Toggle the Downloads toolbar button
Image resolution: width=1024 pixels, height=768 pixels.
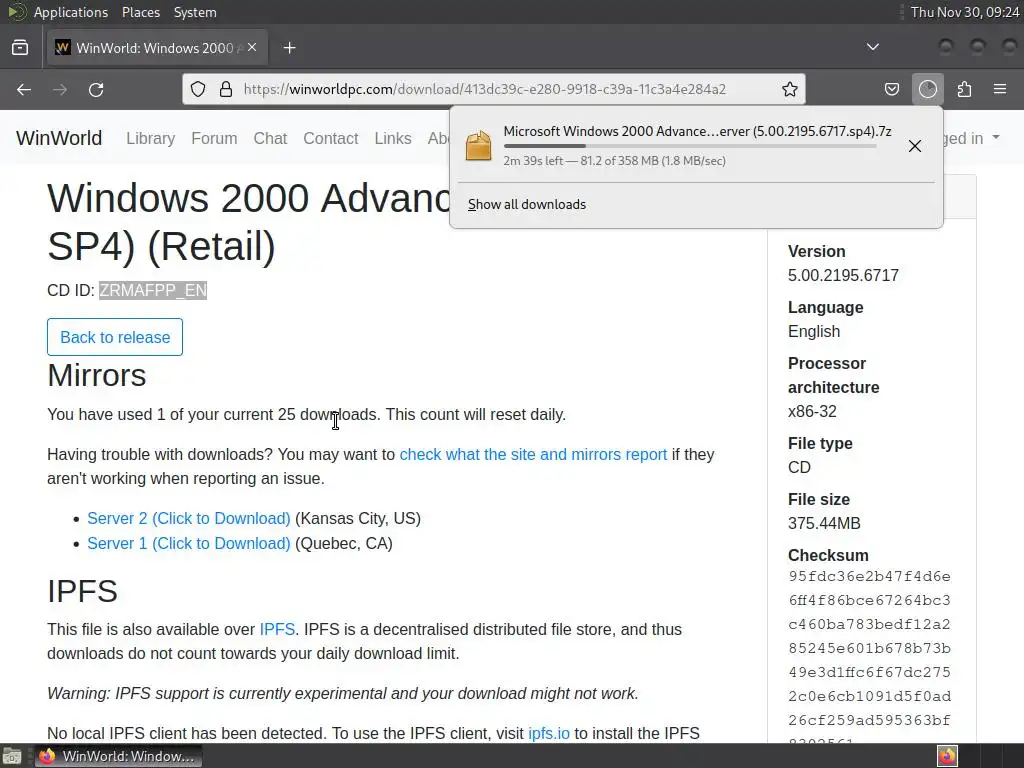(928, 89)
